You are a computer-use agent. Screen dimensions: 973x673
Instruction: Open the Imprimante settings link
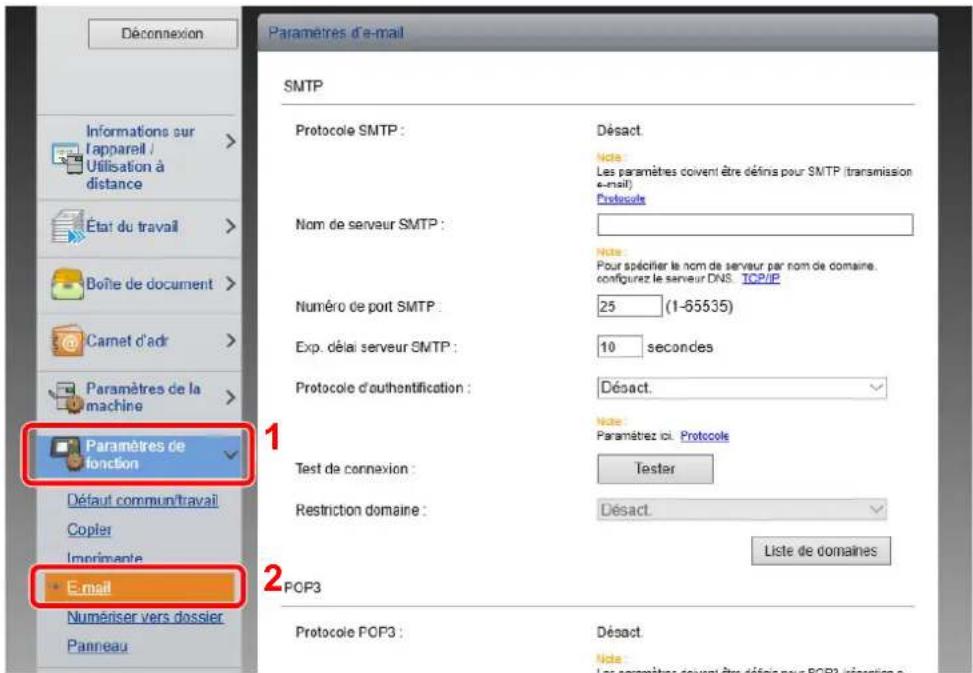coord(105,558)
